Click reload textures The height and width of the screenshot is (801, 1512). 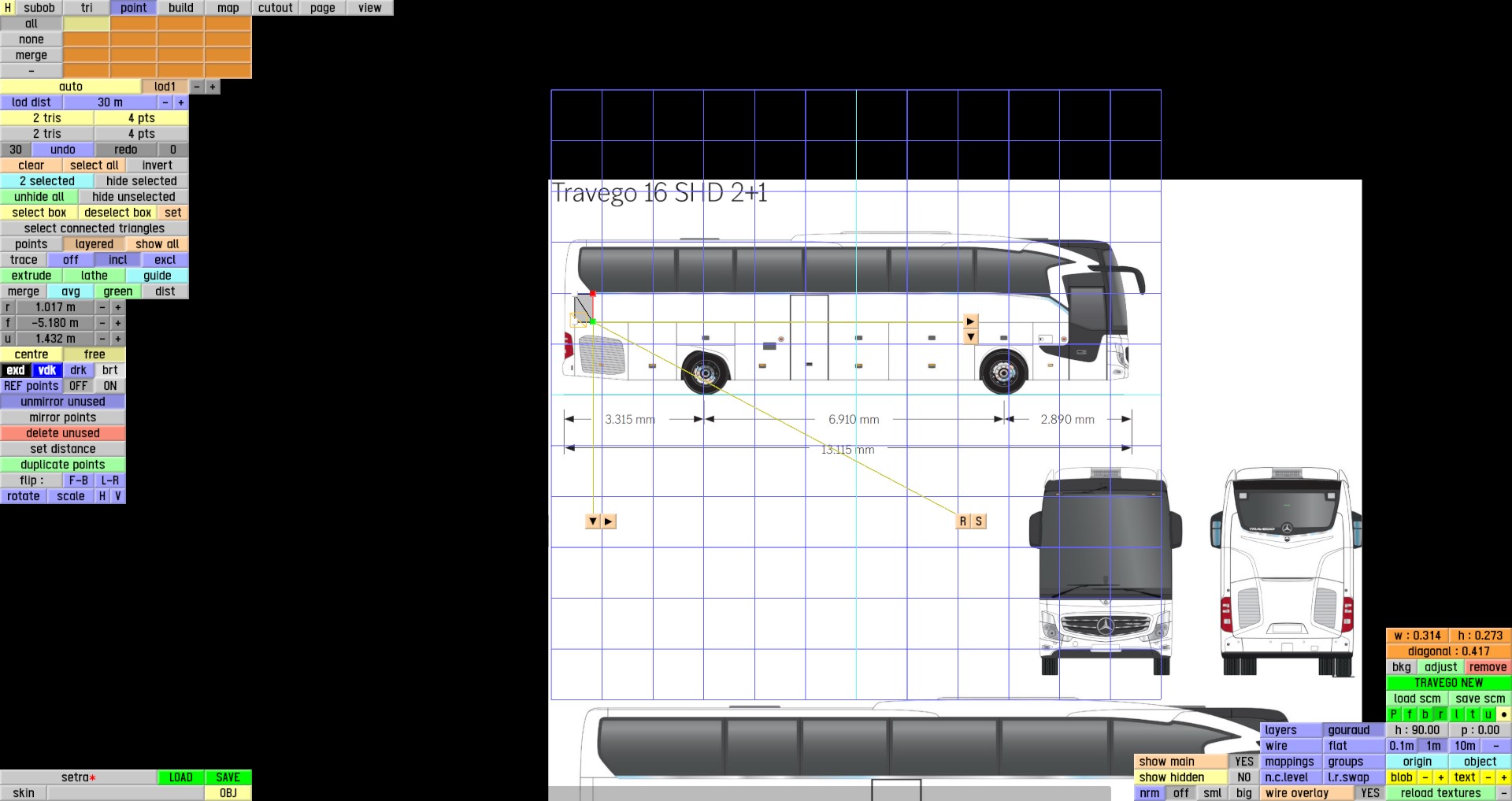click(x=1441, y=793)
